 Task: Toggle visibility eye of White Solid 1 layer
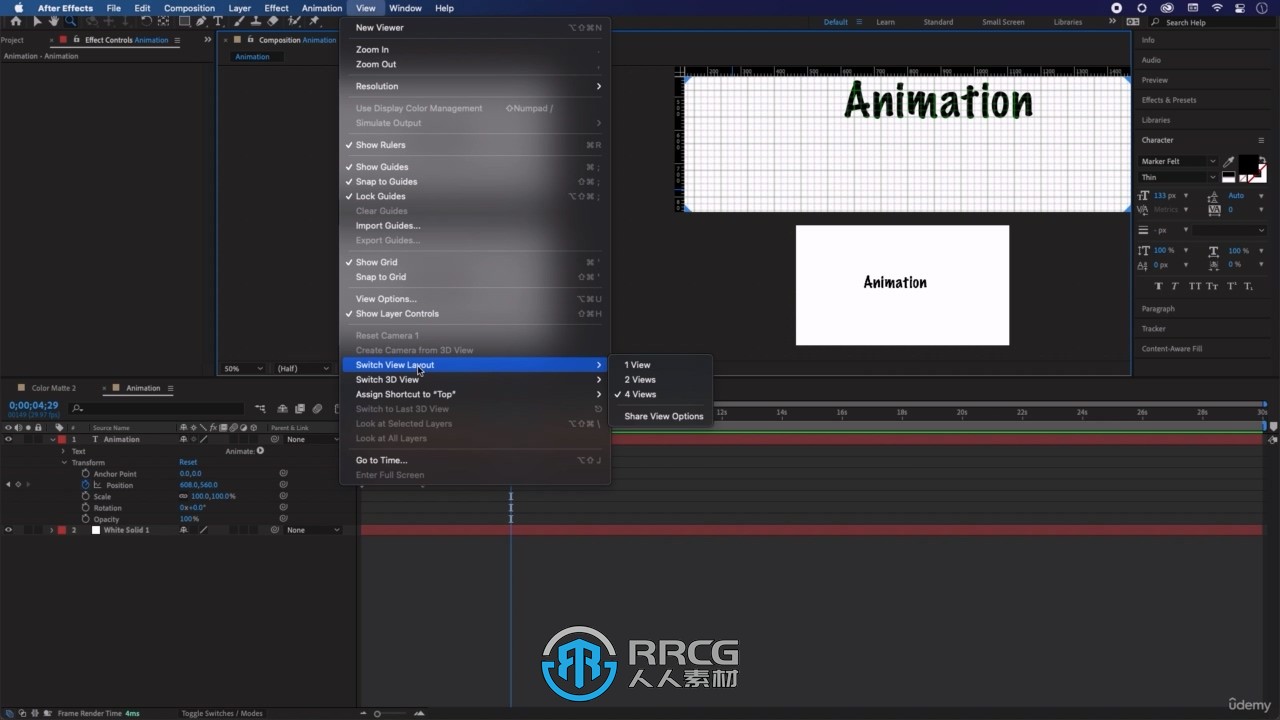point(8,530)
